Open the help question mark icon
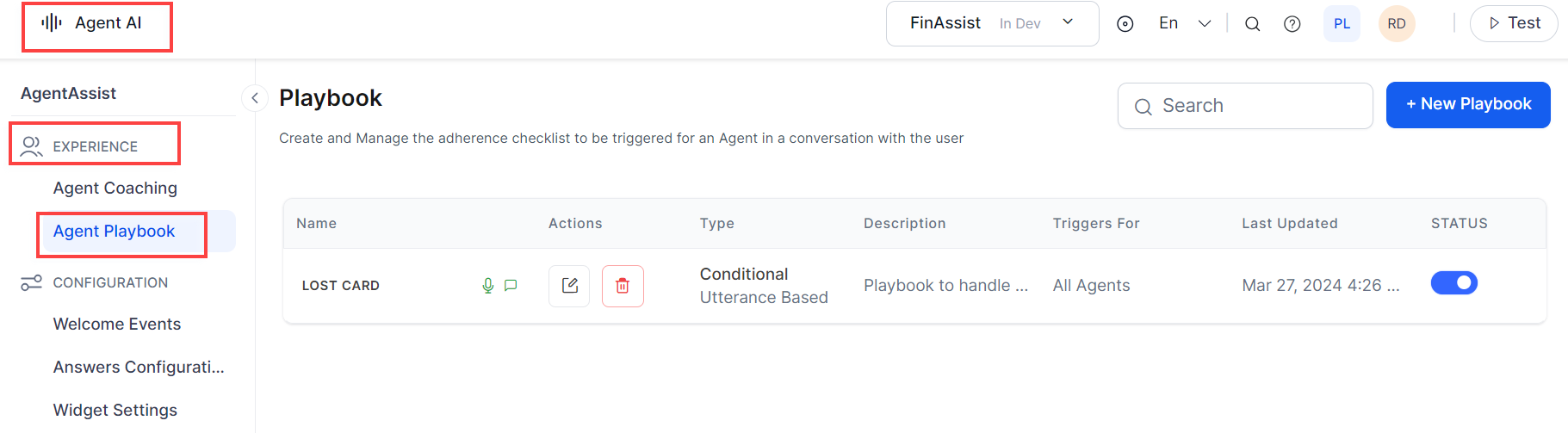 pos(1292,24)
